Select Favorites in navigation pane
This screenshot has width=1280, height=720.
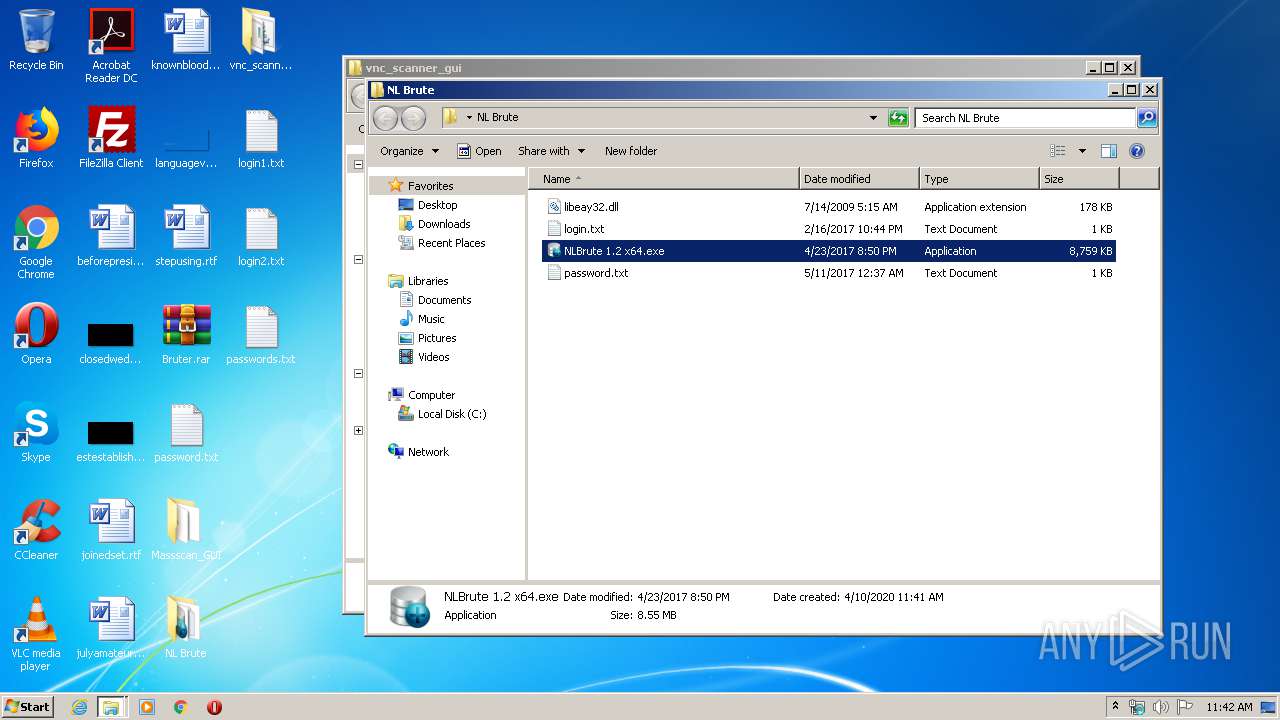click(x=430, y=186)
